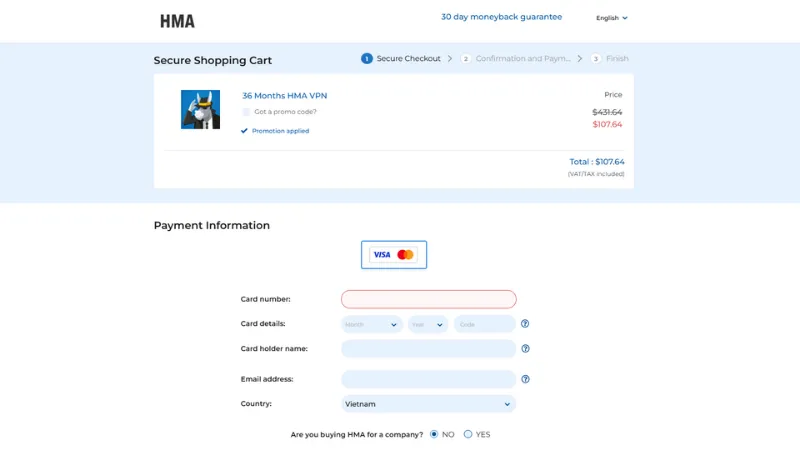Select the Confirmation and Payment step
The width and height of the screenshot is (800, 450).
coord(516,59)
